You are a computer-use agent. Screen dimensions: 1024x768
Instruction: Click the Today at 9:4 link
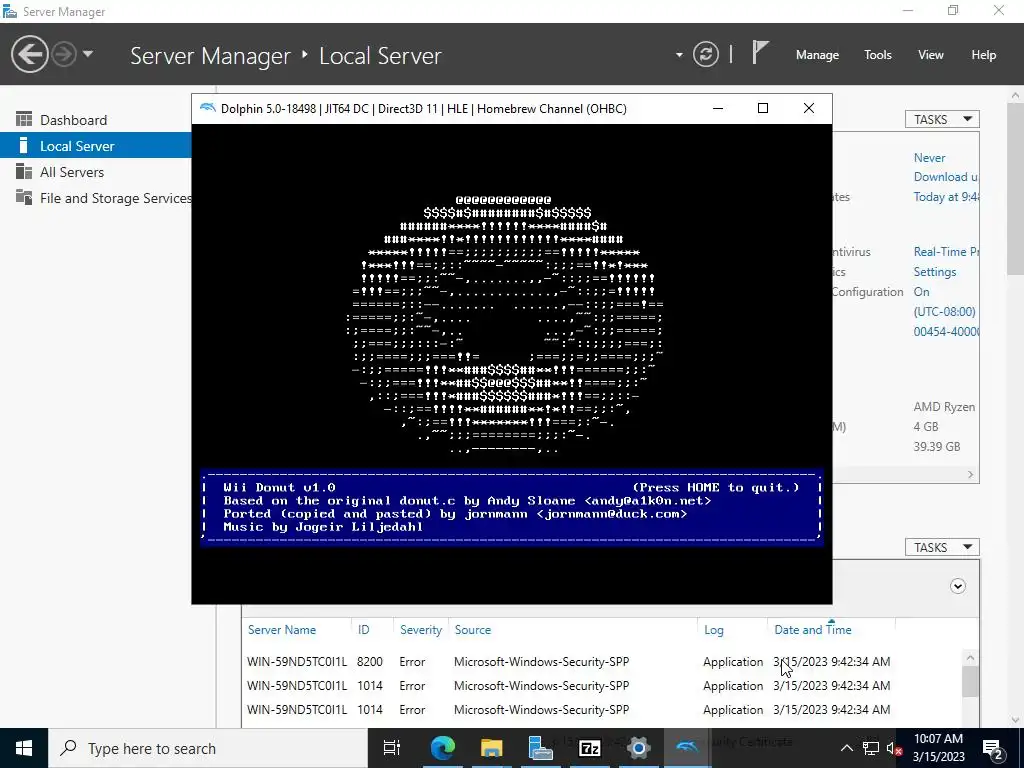click(x=946, y=197)
